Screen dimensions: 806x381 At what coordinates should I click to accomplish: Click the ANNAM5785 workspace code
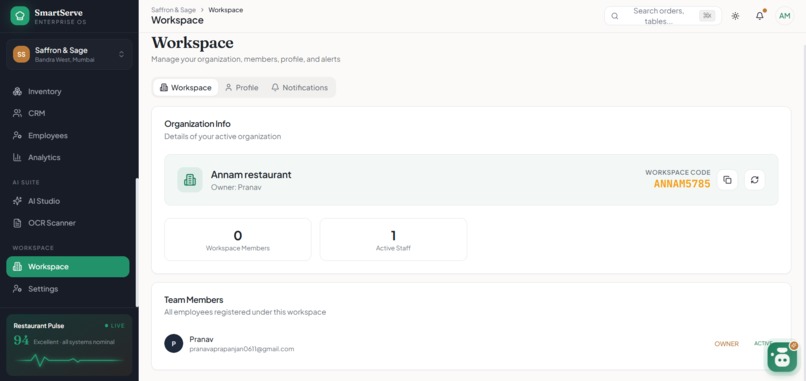pos(682,184)
